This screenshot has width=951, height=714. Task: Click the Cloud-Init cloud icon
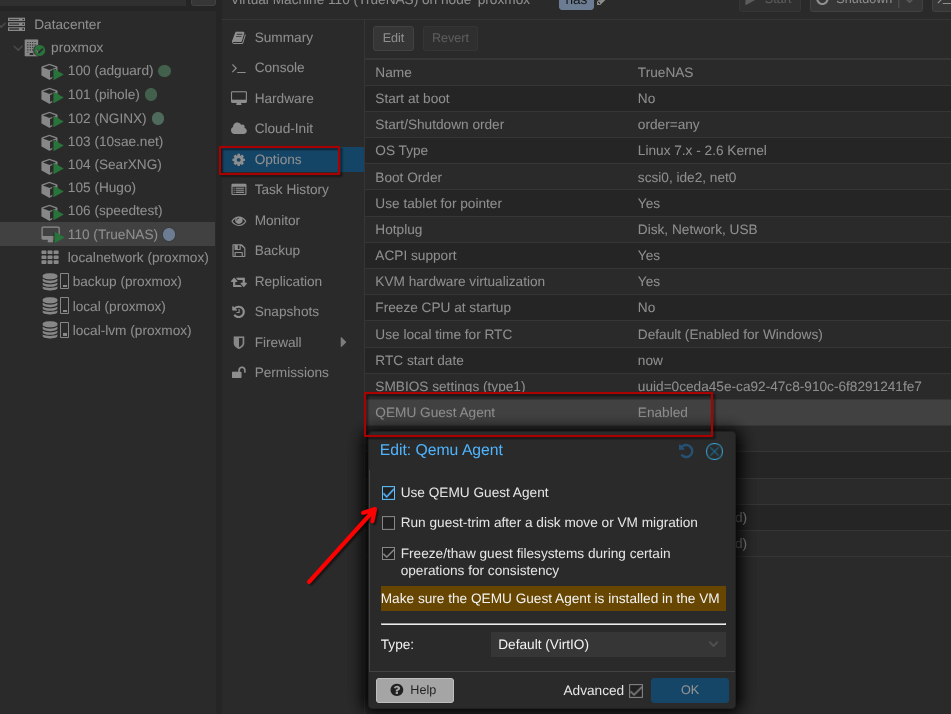point(239,129)
